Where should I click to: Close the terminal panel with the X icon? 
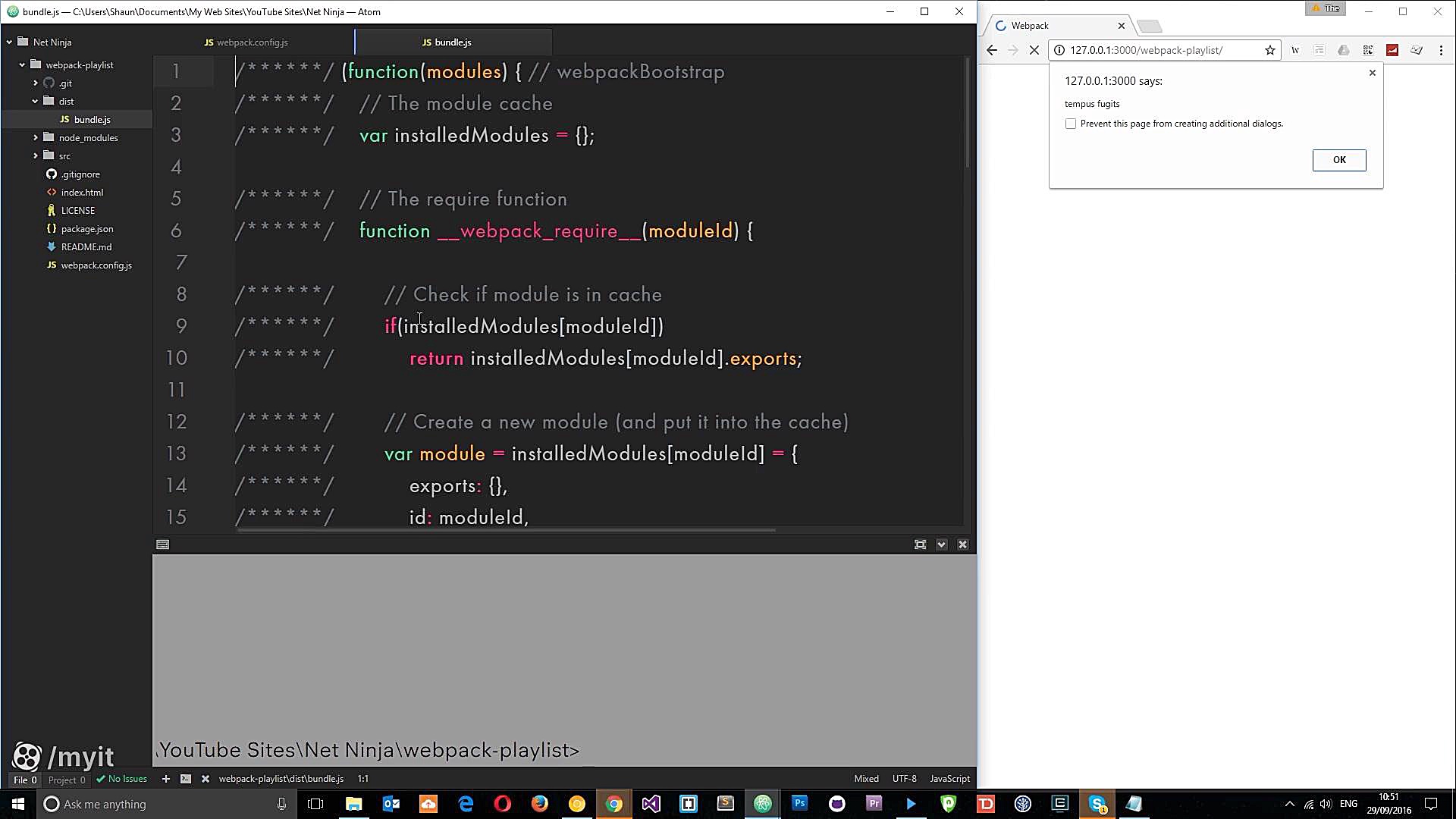963,544
